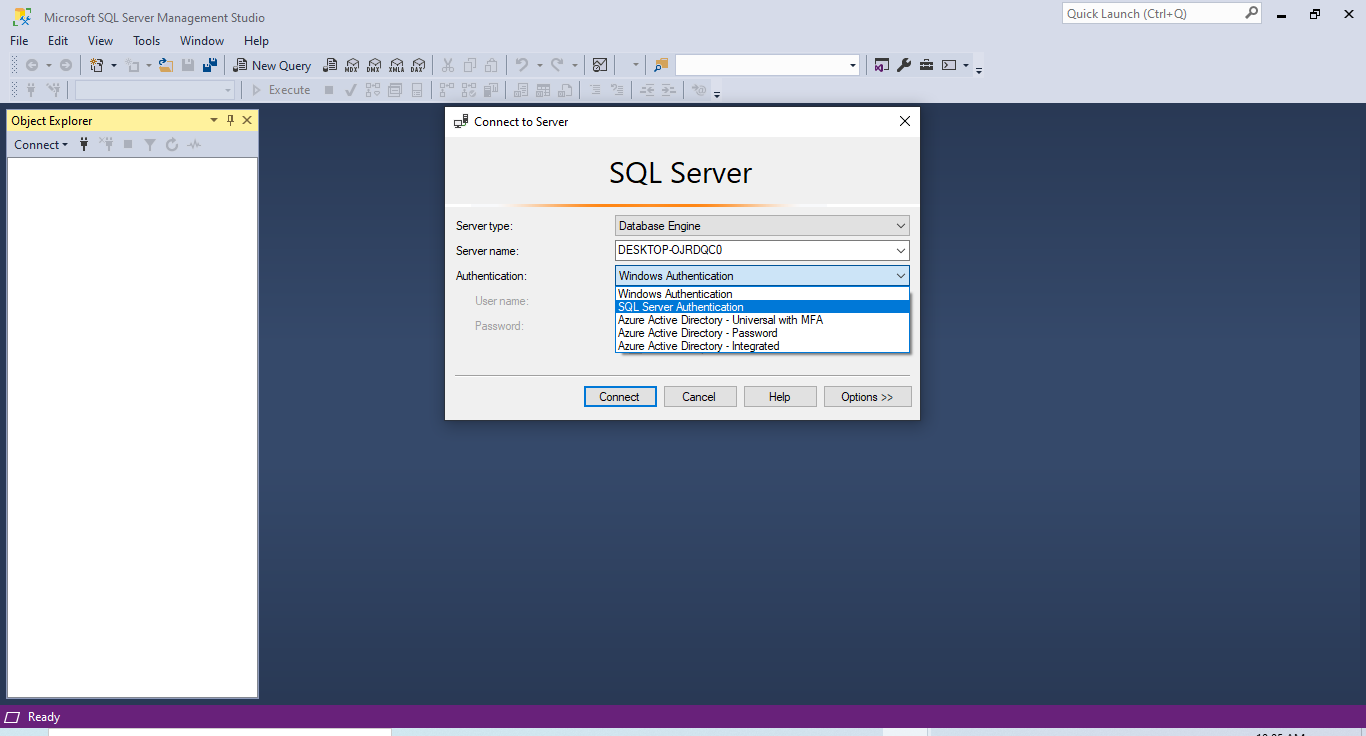
Task: Choose Azure Active Directory - Password option
Action: (697, 333)
